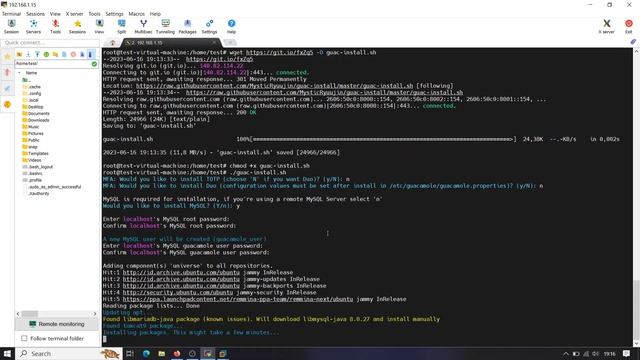Viewport: 640px width, 360px height.
Task: Open Microsoft Edge from the taskbar
Action: [146, 353]
